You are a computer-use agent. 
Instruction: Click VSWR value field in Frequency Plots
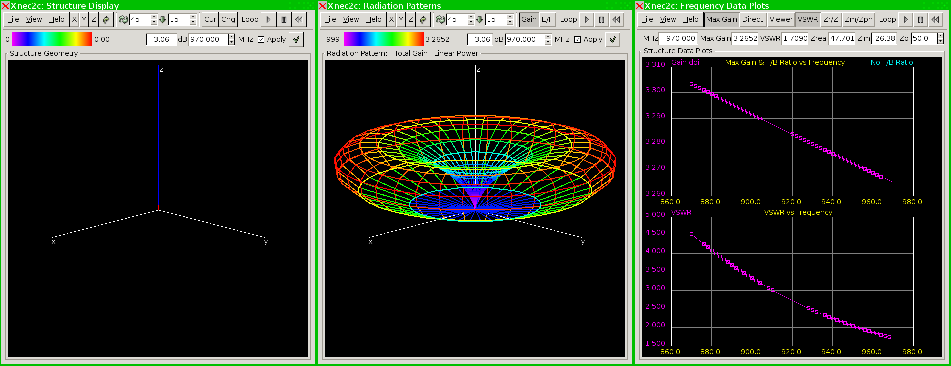point(795,38)
